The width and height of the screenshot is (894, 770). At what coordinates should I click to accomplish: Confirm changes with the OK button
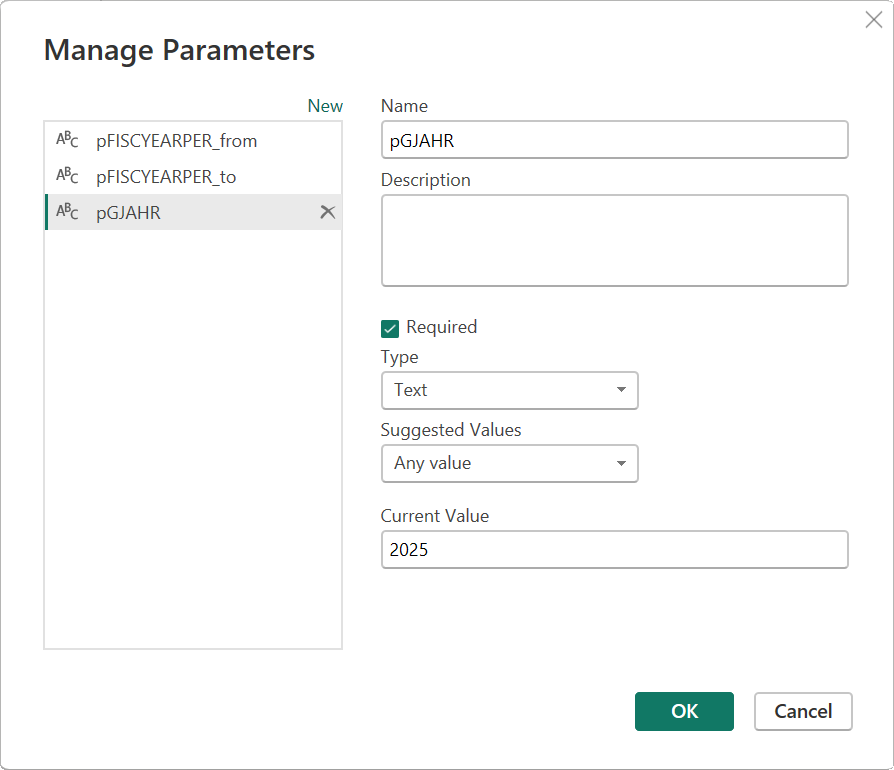pos(684,711)
